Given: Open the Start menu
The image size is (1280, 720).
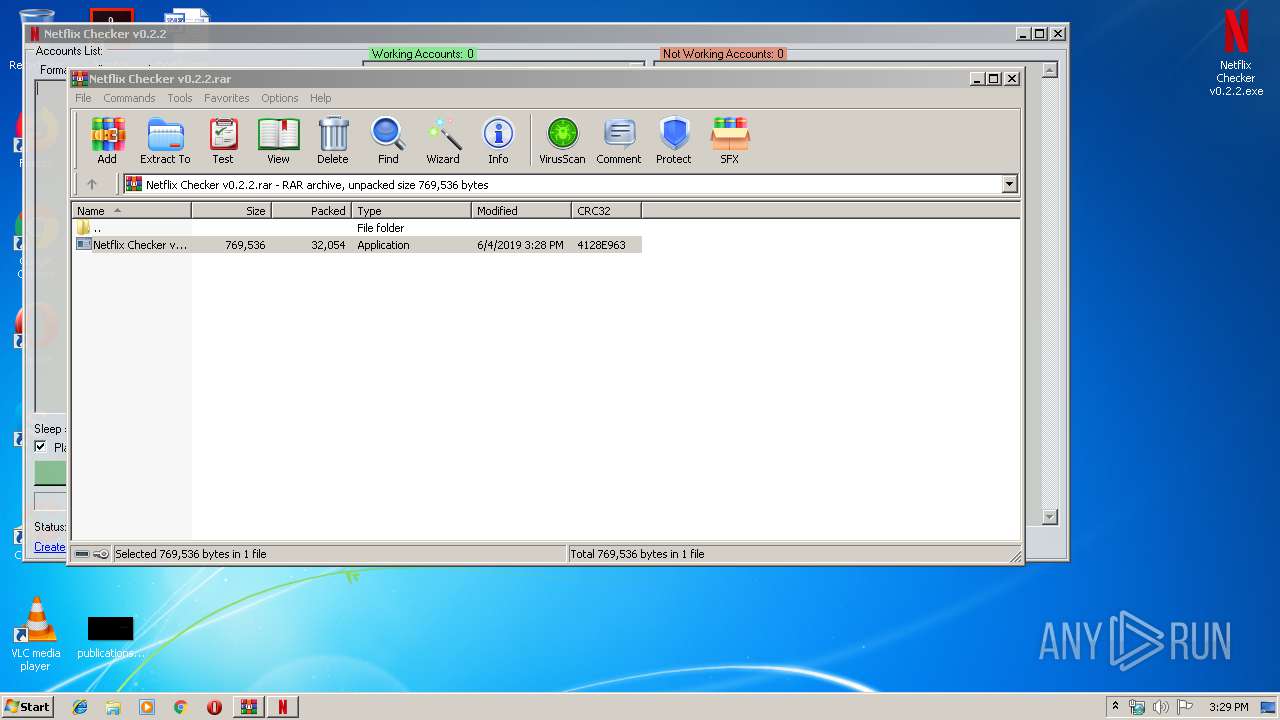Looking at the screenshot, I should pos(28,707).
